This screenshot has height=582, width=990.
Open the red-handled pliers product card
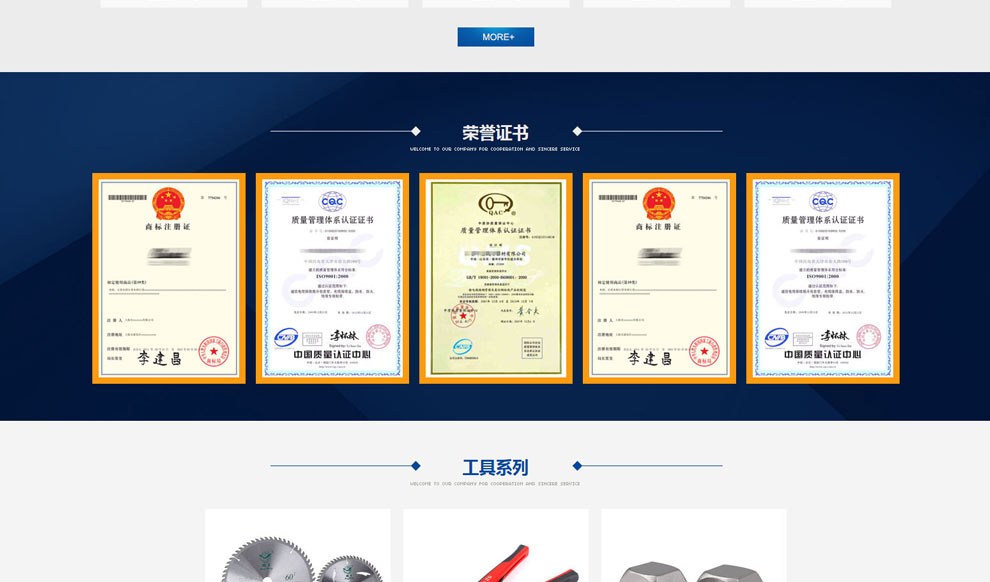click(496, 545)
